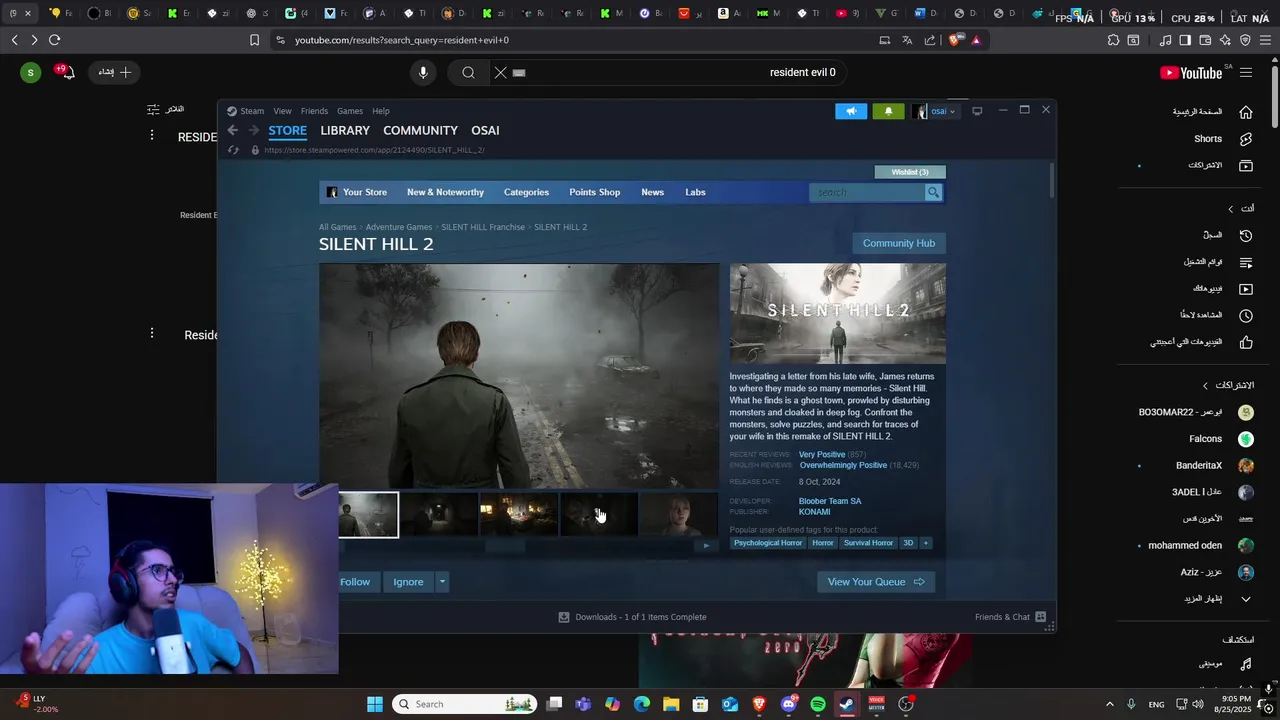Open the Bloober Team SA developer link
Screen dimensions: 1280x720
tap(830, 501)
